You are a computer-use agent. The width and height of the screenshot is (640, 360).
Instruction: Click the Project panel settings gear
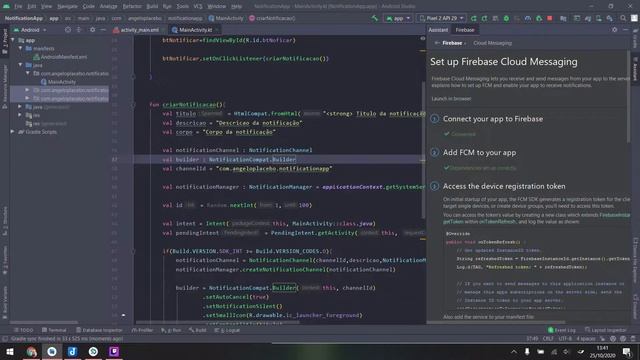tap(93, 30)
